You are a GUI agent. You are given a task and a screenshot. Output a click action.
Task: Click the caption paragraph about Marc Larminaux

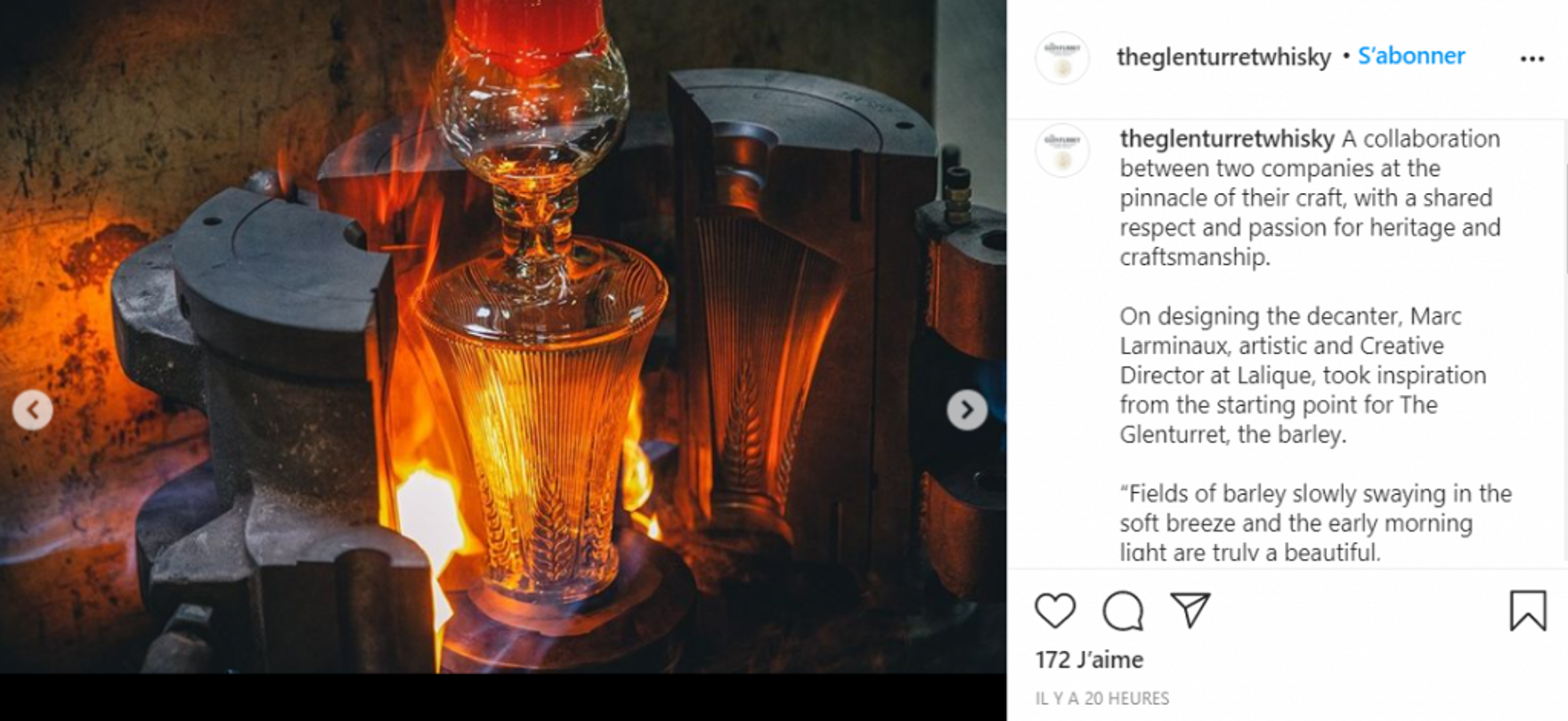pos(1303,375)
